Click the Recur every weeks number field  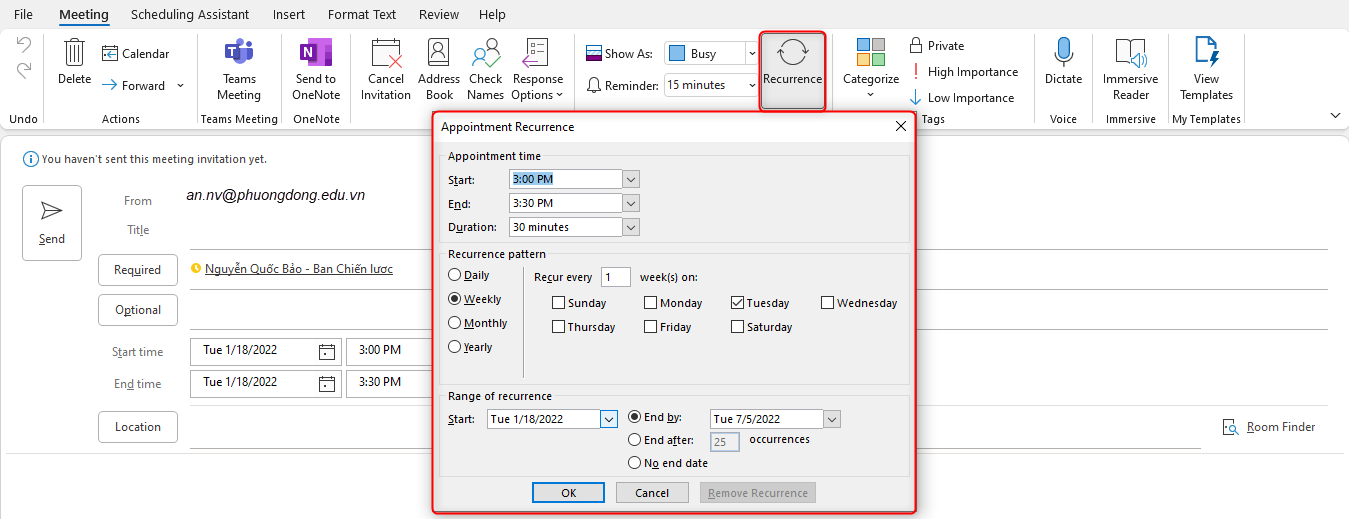click(x=616, y=277)
